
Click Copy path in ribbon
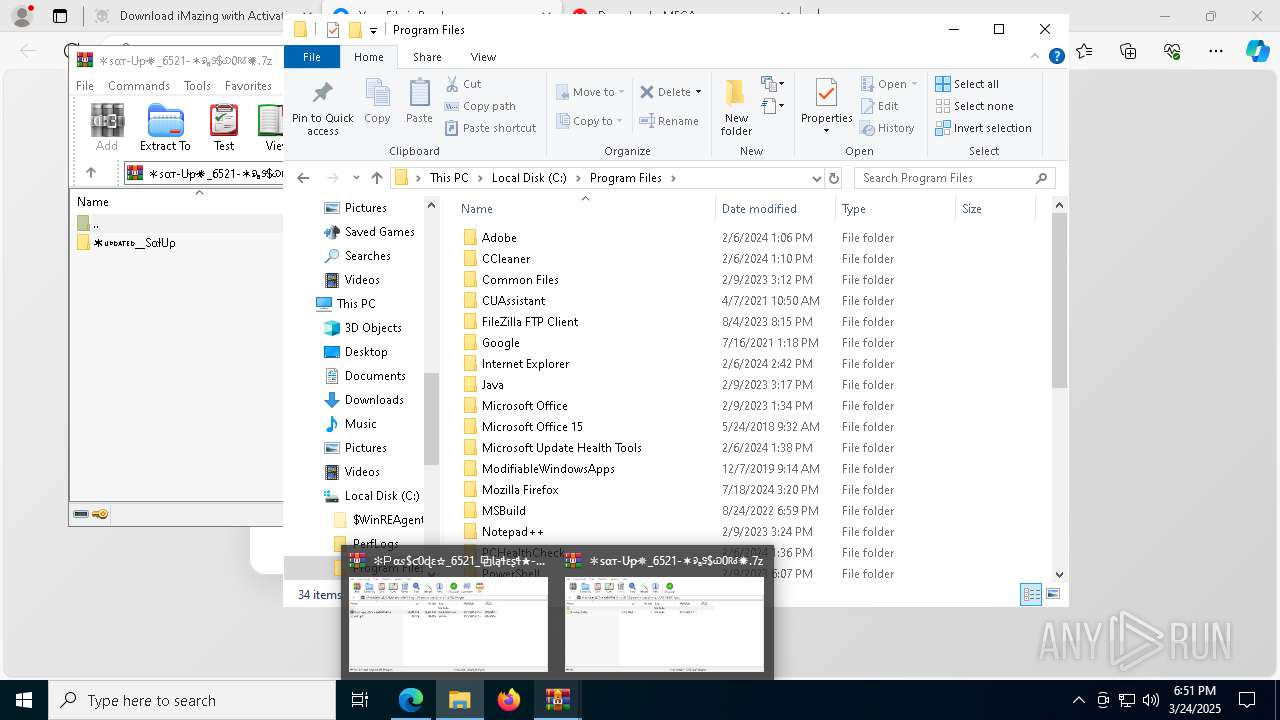pyautogui.click(x=480, y=106)
